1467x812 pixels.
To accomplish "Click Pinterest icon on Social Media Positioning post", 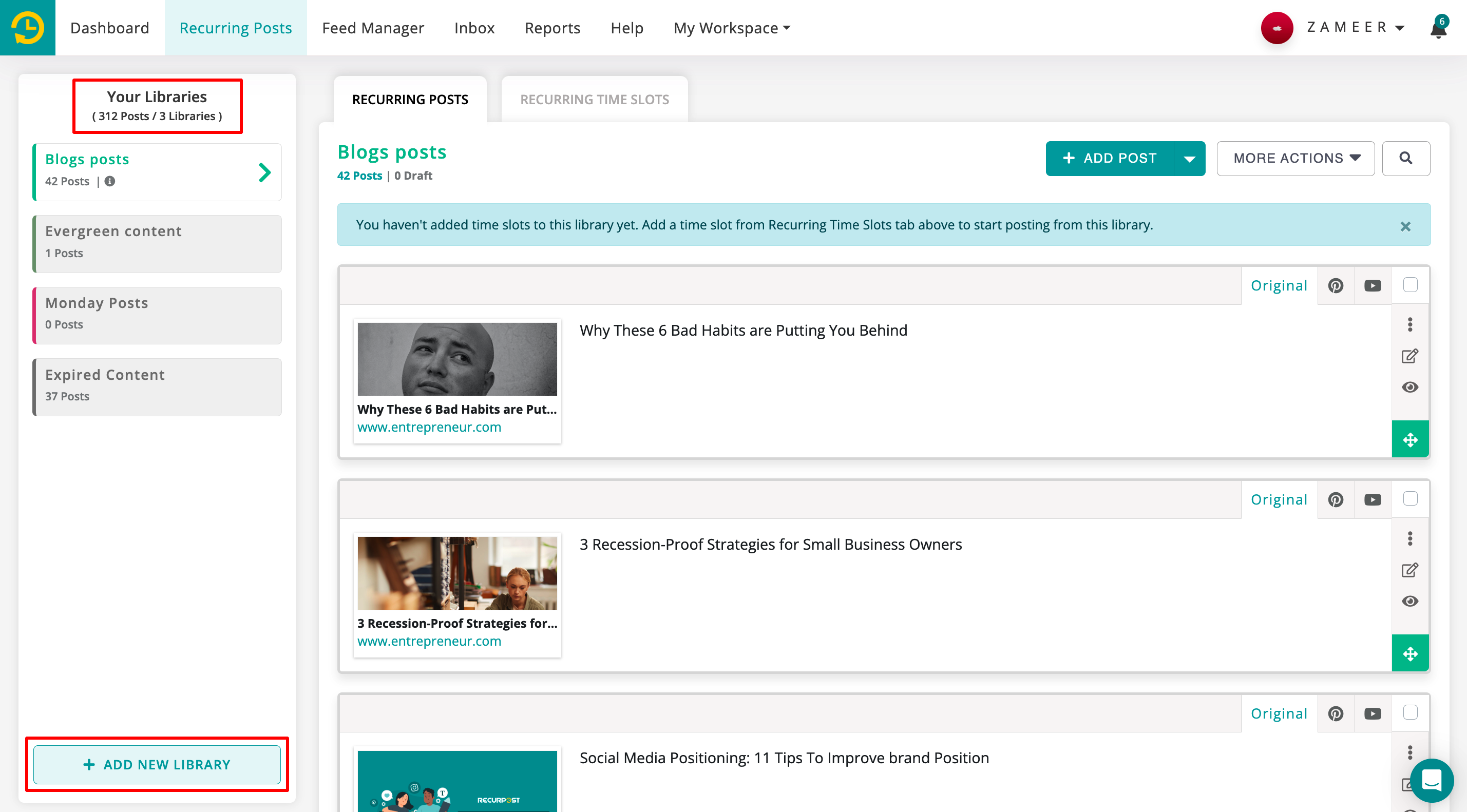I will coord(1336,713).
